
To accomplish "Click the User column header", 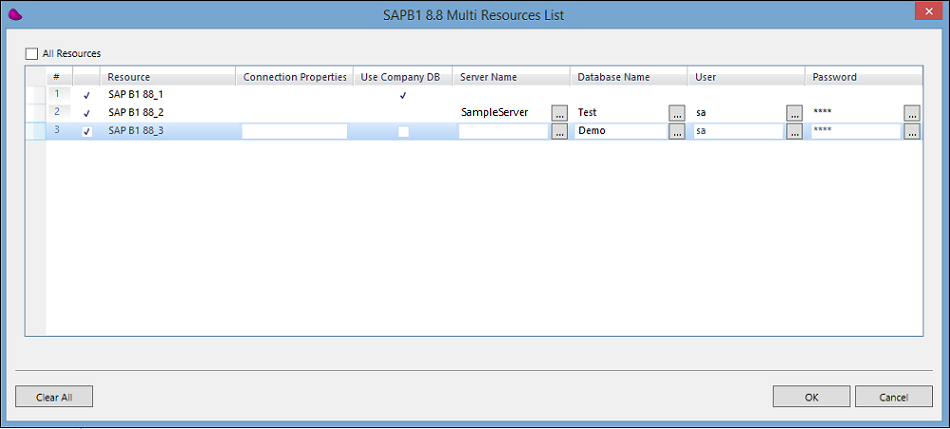I will [746, 77].
